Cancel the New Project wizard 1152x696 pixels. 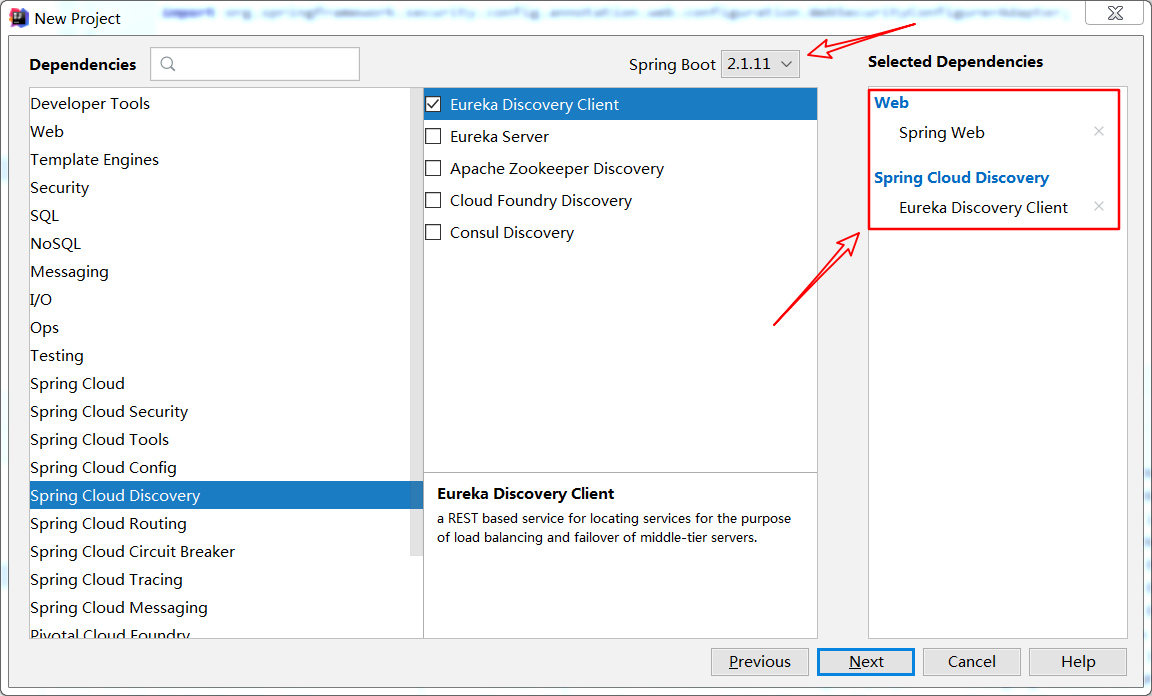tap(971, 661)
